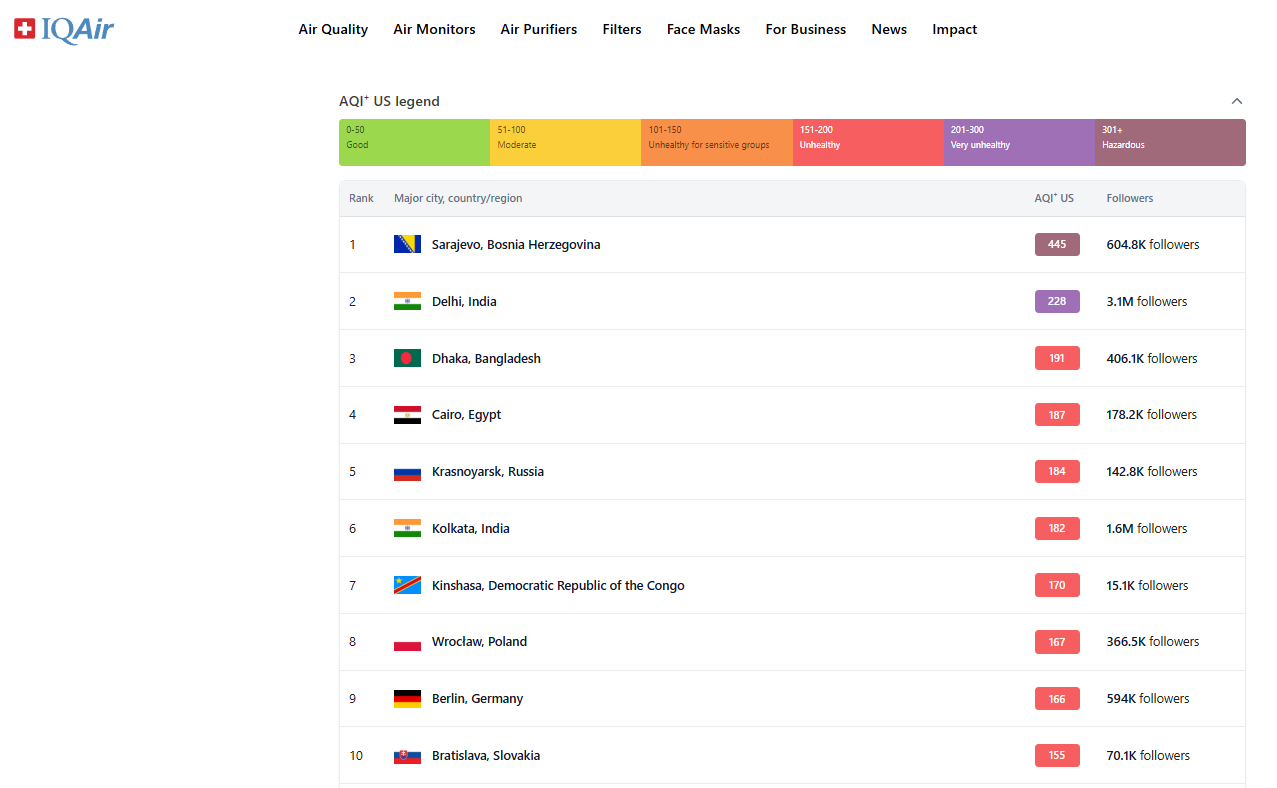Open the Delhi, India city page
This screenshot has height=788, width=1277.
(464, 302)
